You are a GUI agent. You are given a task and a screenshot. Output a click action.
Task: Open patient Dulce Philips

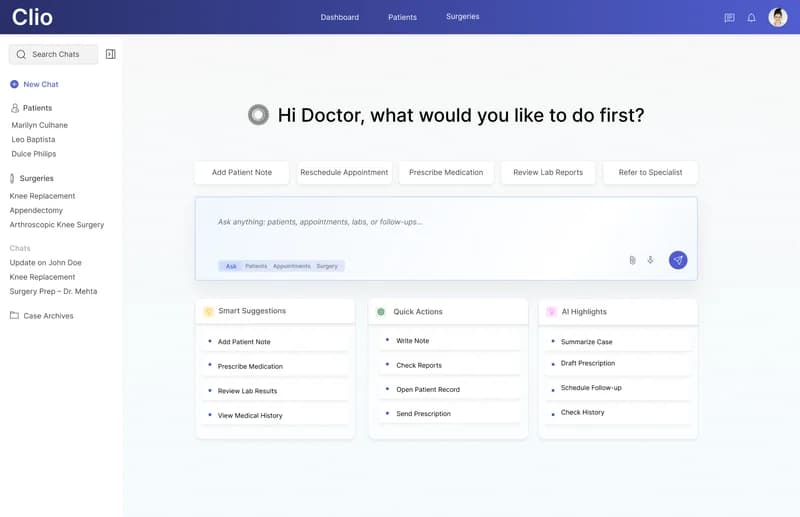click(34, 154)
